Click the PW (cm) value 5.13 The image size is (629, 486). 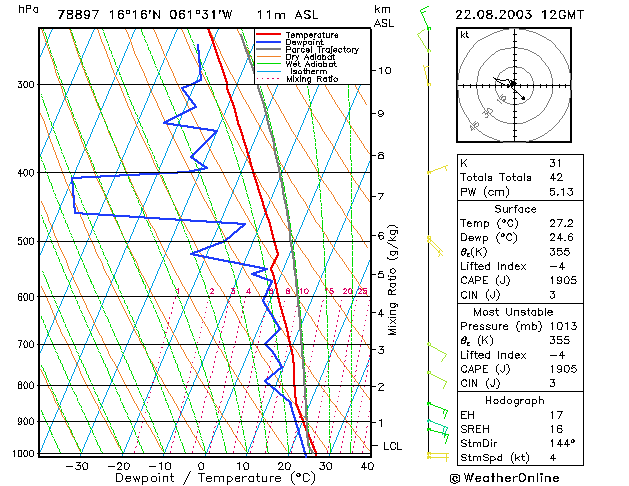click(x=561, y=192)
